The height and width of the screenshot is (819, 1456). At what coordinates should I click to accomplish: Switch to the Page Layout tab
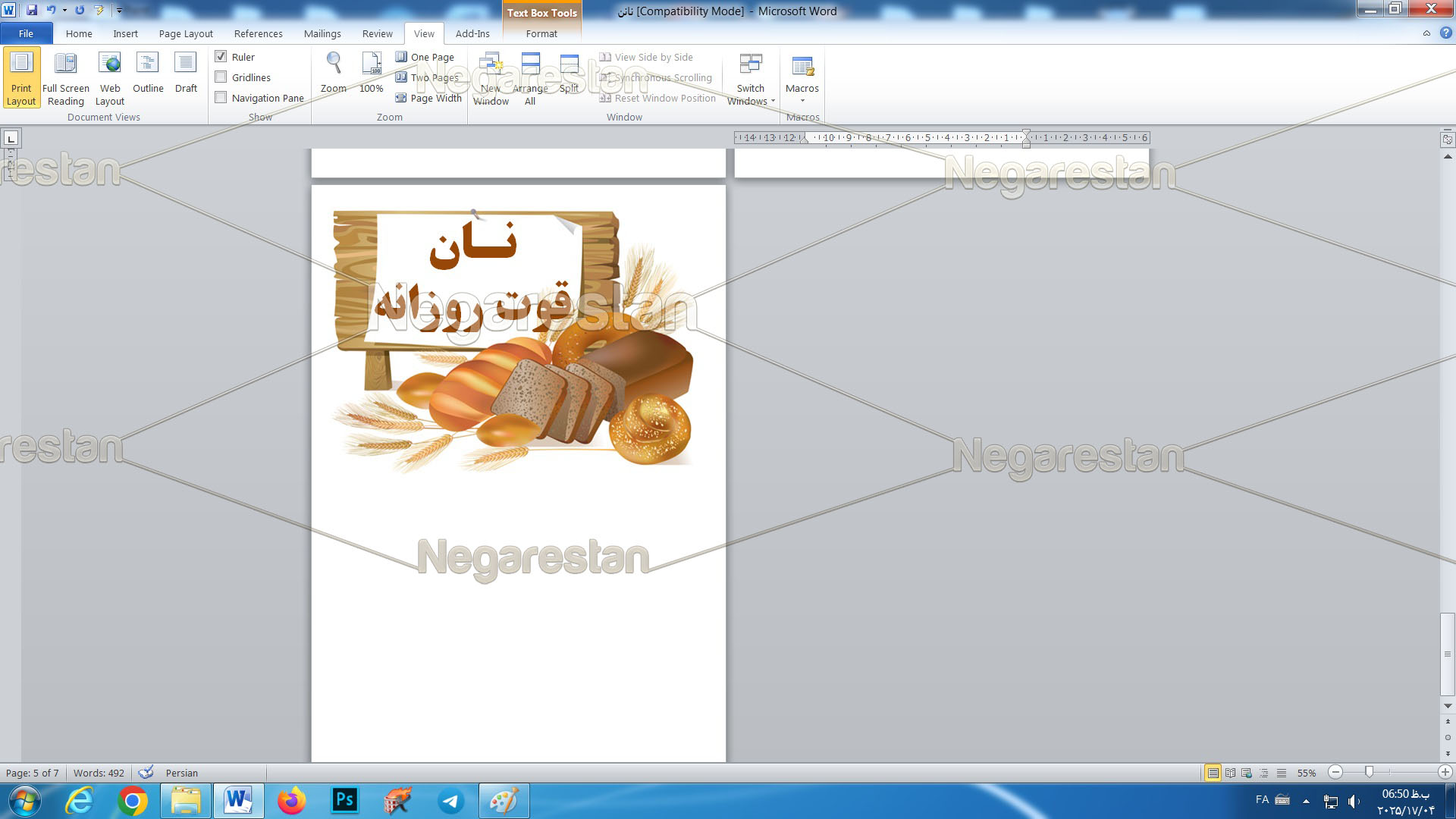click(x=186, y=33)
